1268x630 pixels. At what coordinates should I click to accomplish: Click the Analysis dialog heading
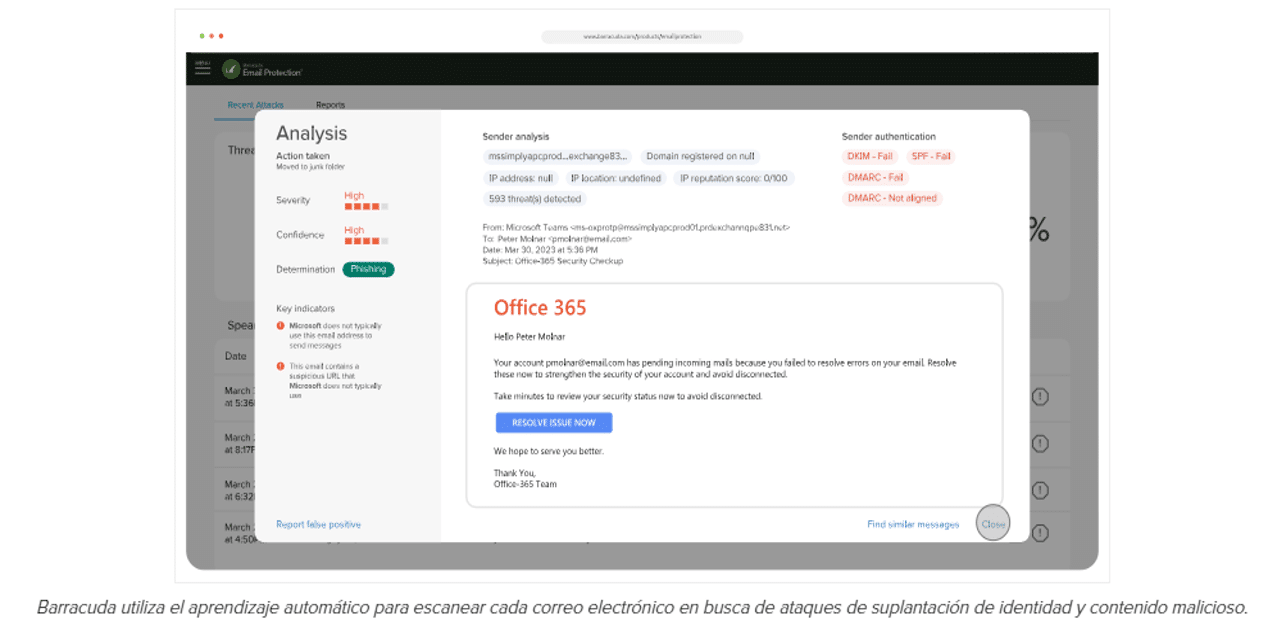312,133
